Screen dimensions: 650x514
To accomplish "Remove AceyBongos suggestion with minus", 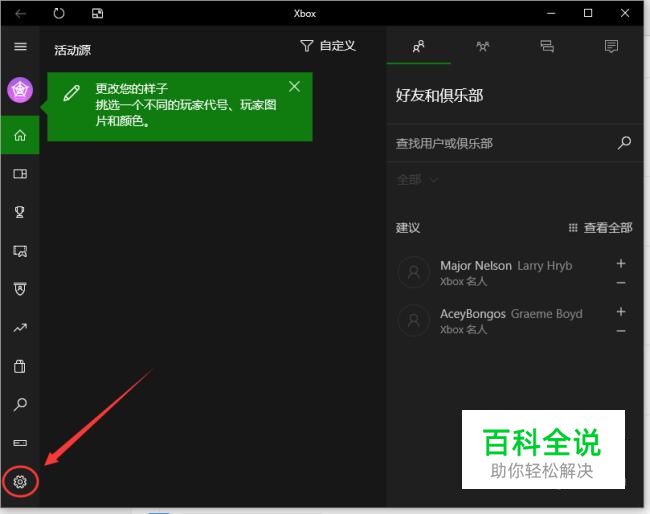I will point(621,331).
